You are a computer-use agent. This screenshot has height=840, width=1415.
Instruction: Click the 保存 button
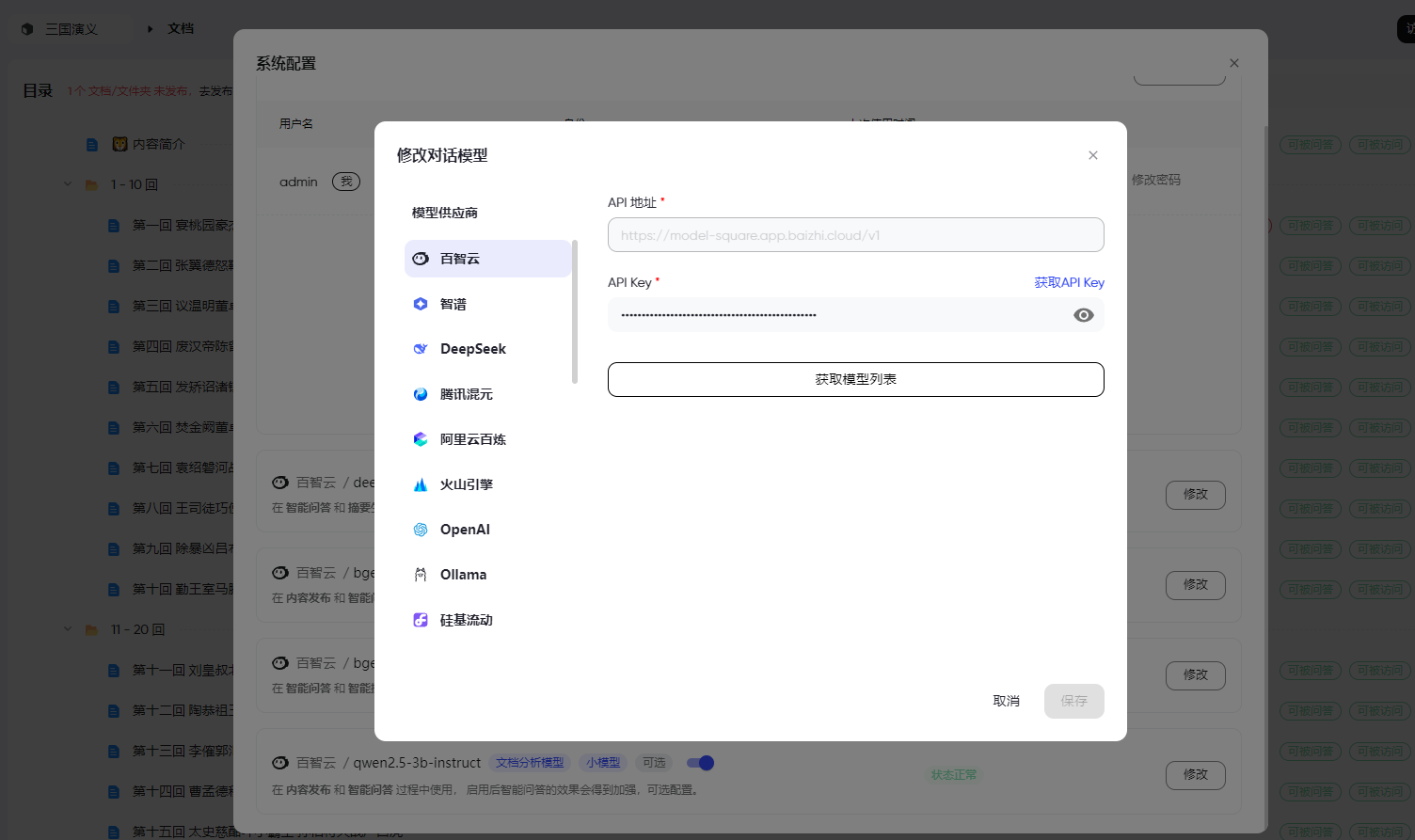1073,701
